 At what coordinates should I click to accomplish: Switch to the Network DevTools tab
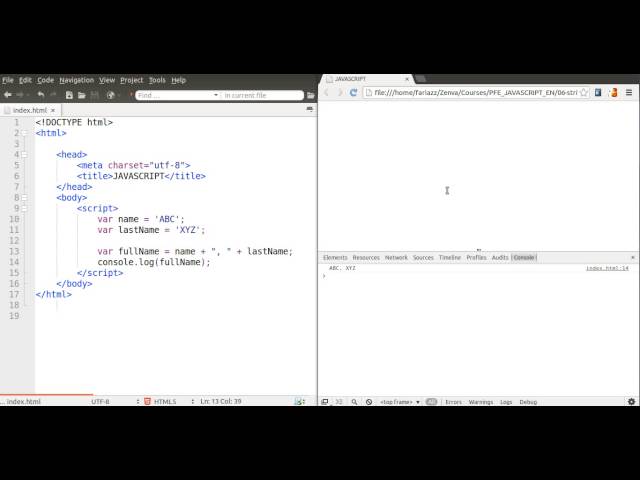396,258
